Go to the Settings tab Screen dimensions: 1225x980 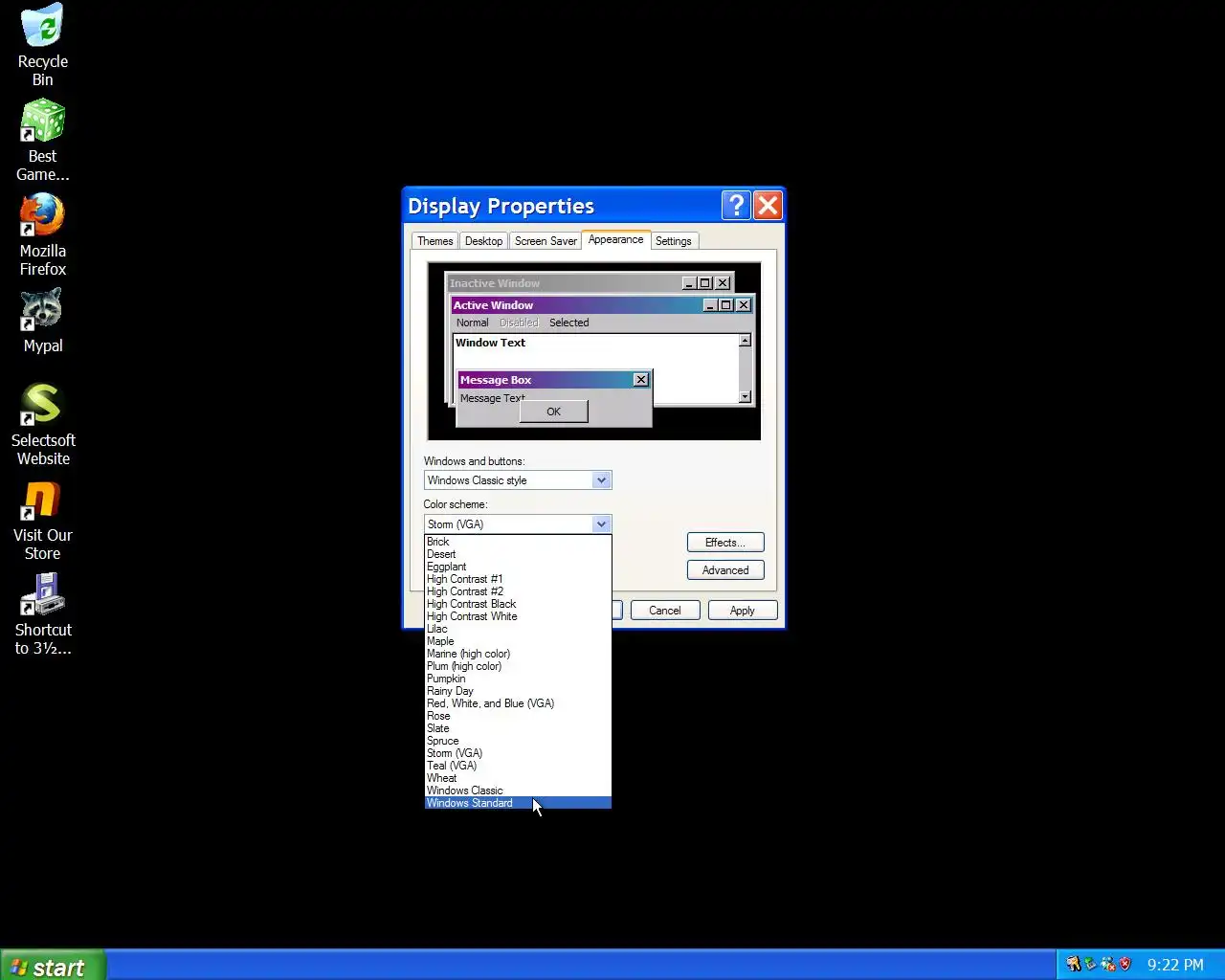pyautogui.click(x=673, y=241)
